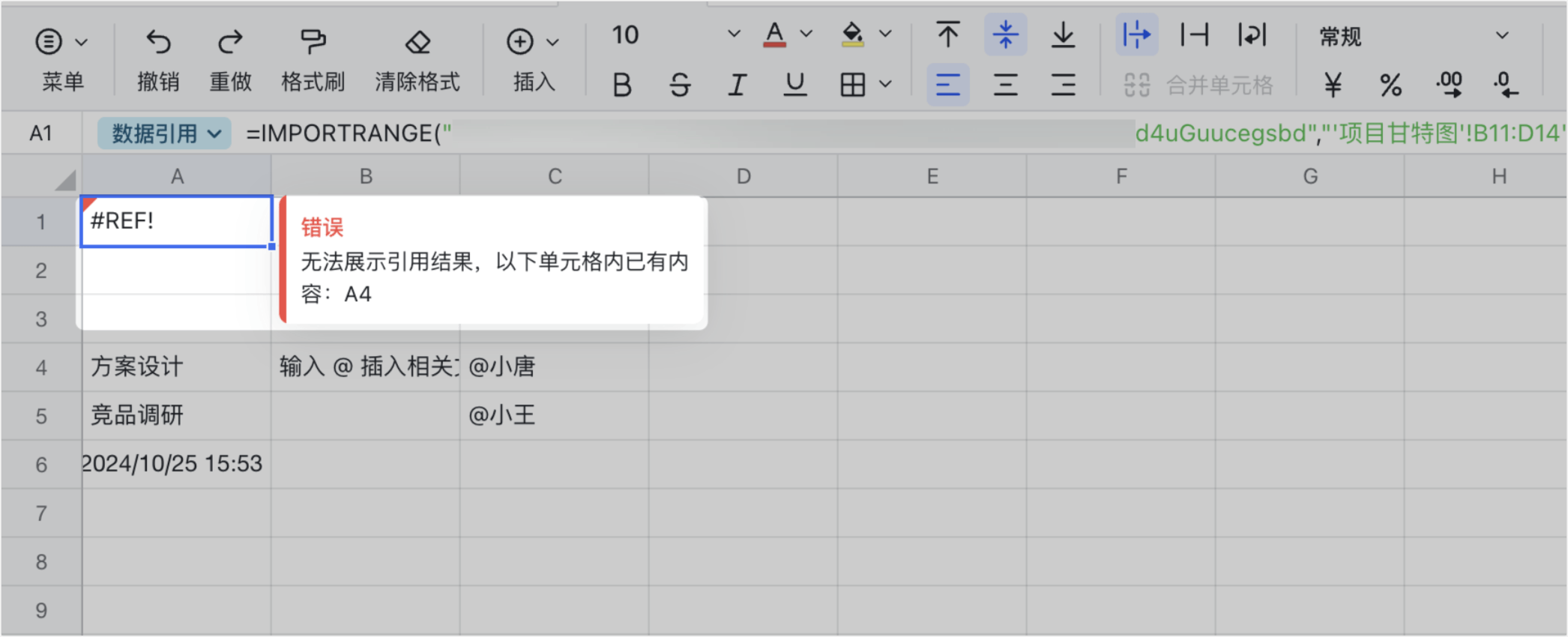1568x637 pixels.
Task: Apply currency format with ¥ icon
Action: 1333,85
